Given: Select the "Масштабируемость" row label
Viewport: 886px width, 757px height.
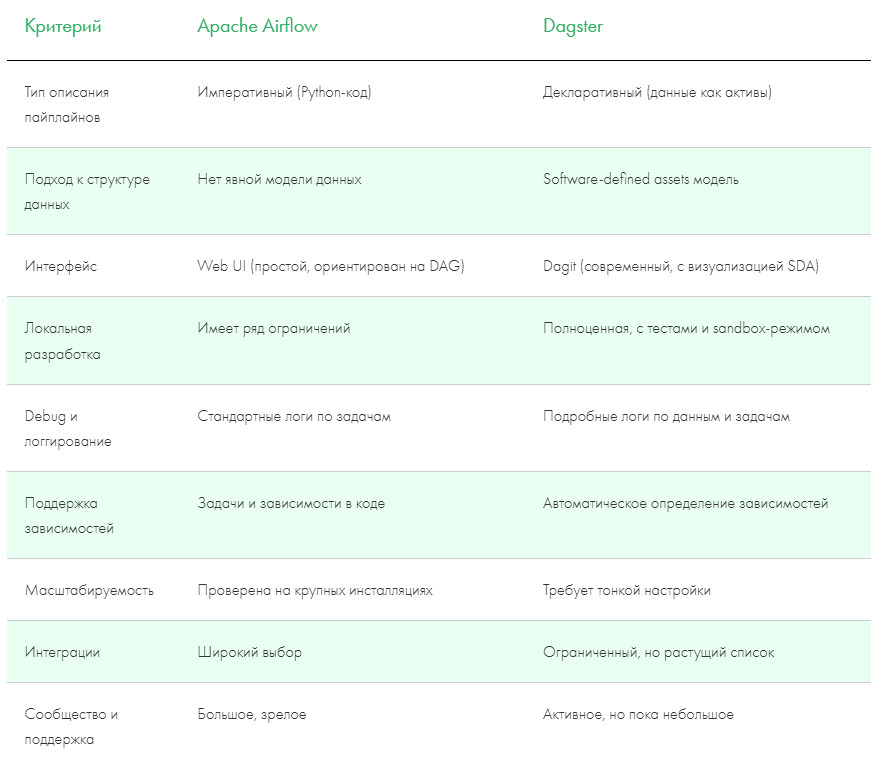Looking at the screenshot, I should point(89,590).
